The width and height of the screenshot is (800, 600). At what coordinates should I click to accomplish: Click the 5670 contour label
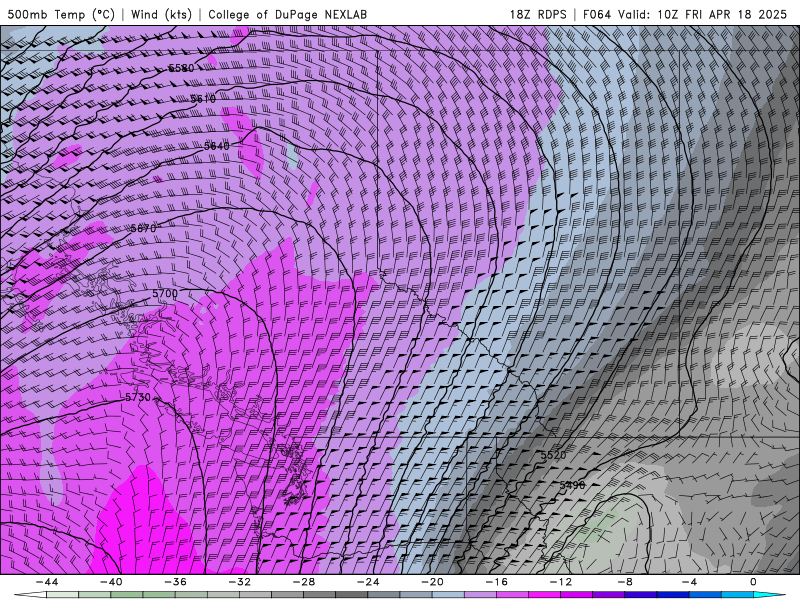[143, 229]
